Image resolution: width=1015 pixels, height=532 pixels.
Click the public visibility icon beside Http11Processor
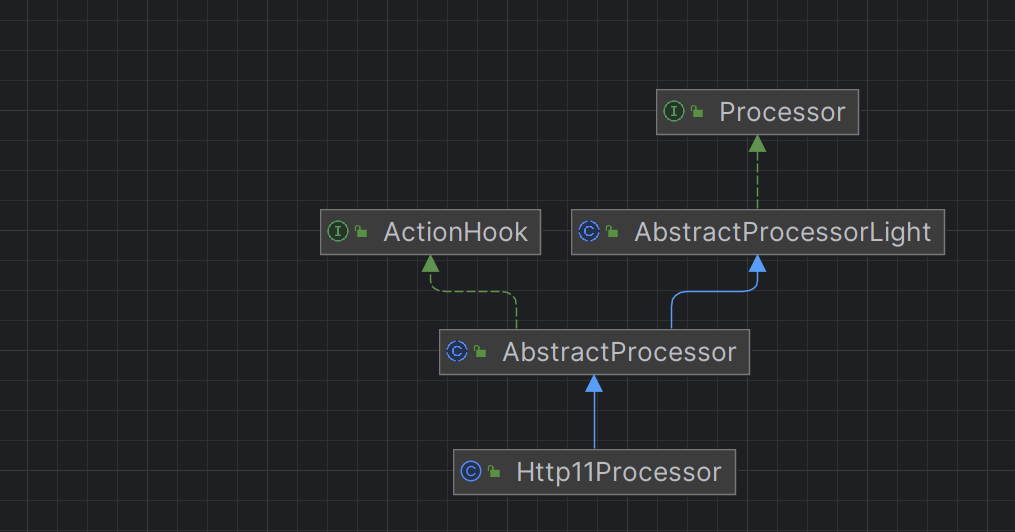[494, 472]
